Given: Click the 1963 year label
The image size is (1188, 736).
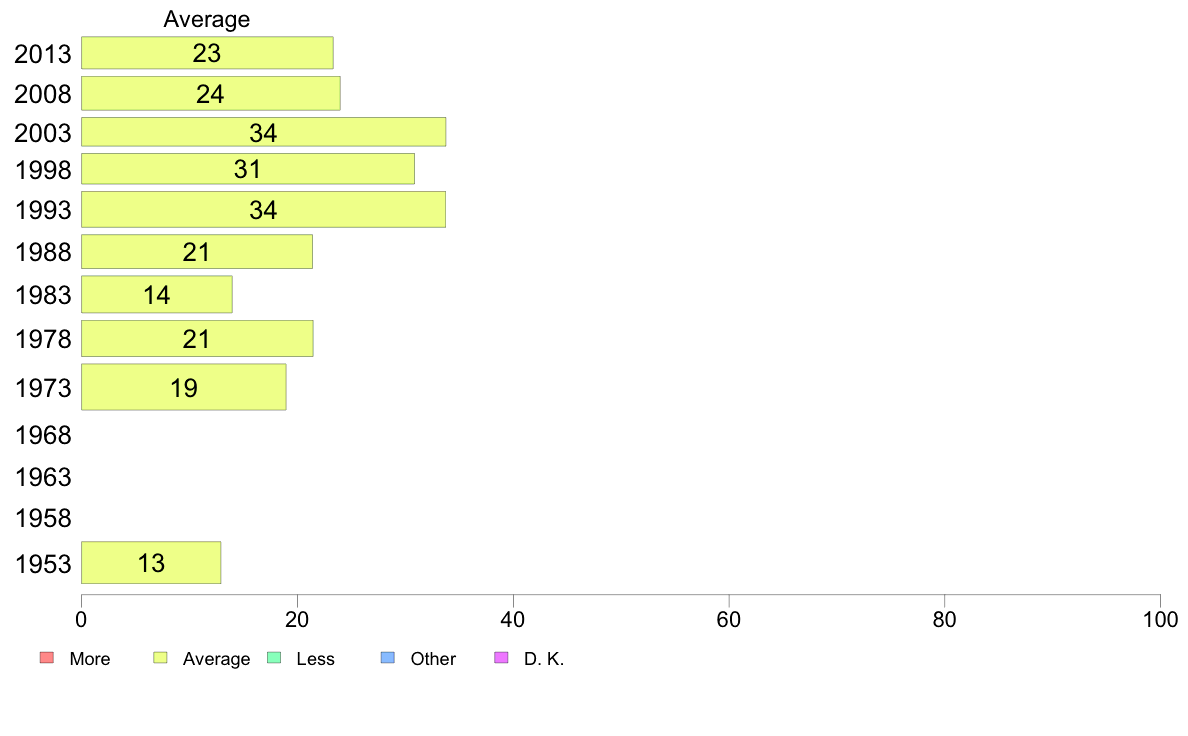Looking at the screenshot, I should [x=44, y=477].
